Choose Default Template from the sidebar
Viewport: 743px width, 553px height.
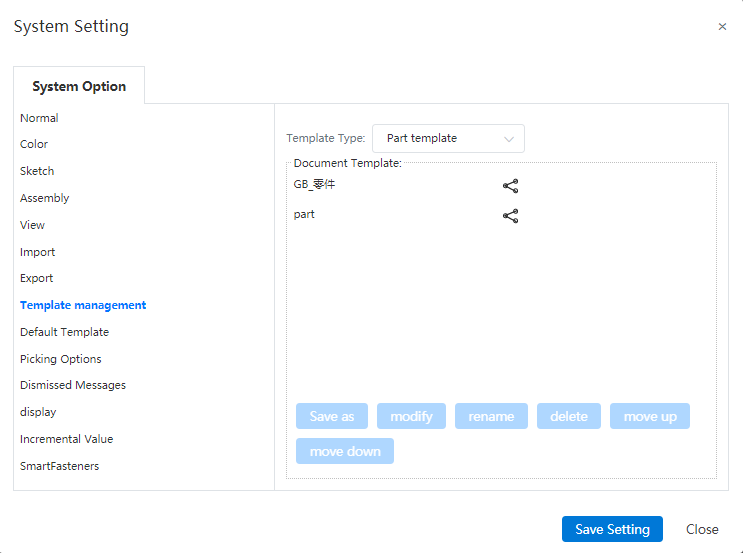pyautogui.click(x=64, y=332)
